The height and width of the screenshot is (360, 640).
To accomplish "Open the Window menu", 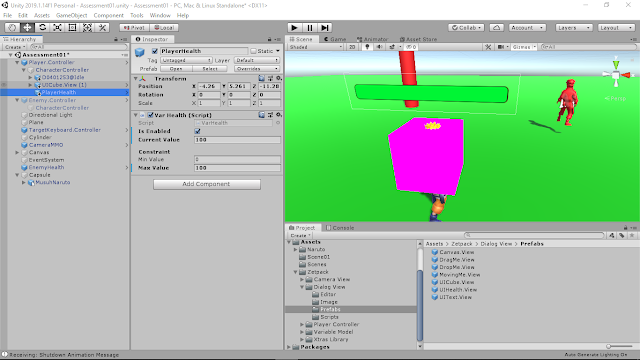I will click(x=160, y=15).
